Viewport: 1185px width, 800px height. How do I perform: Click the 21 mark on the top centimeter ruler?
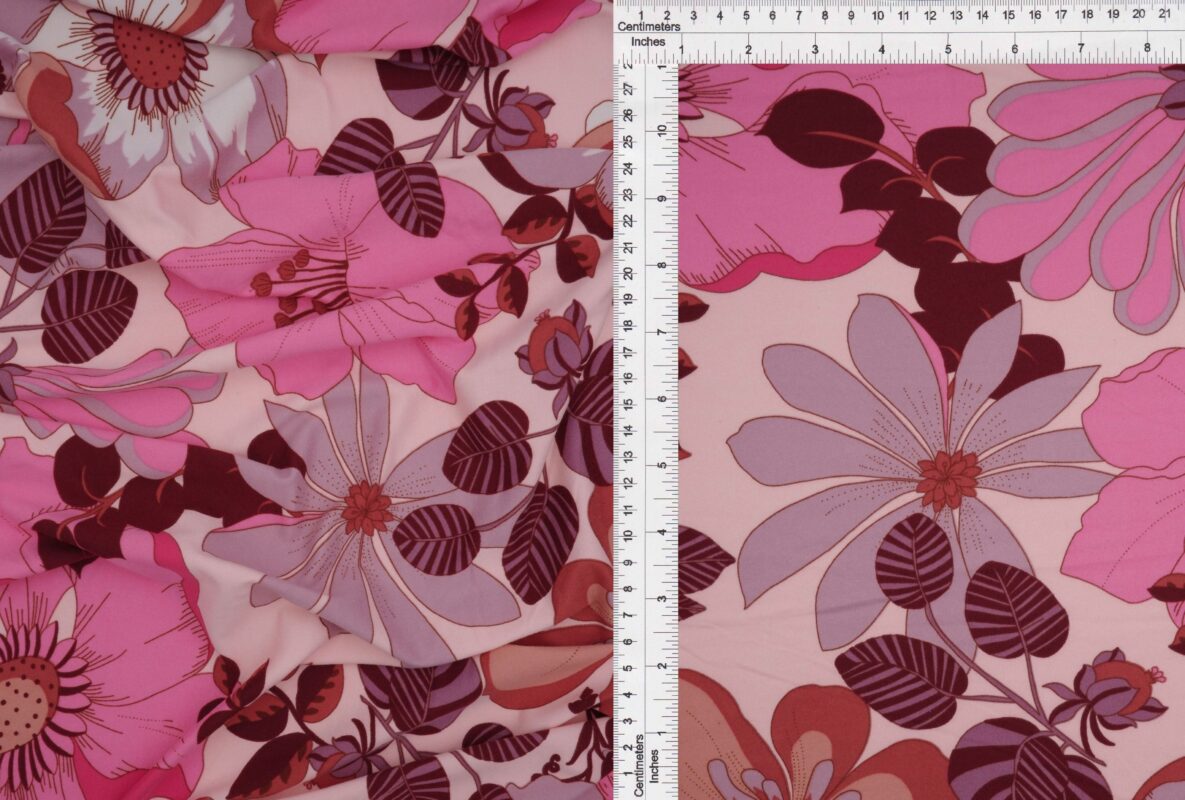(1165, 14)
